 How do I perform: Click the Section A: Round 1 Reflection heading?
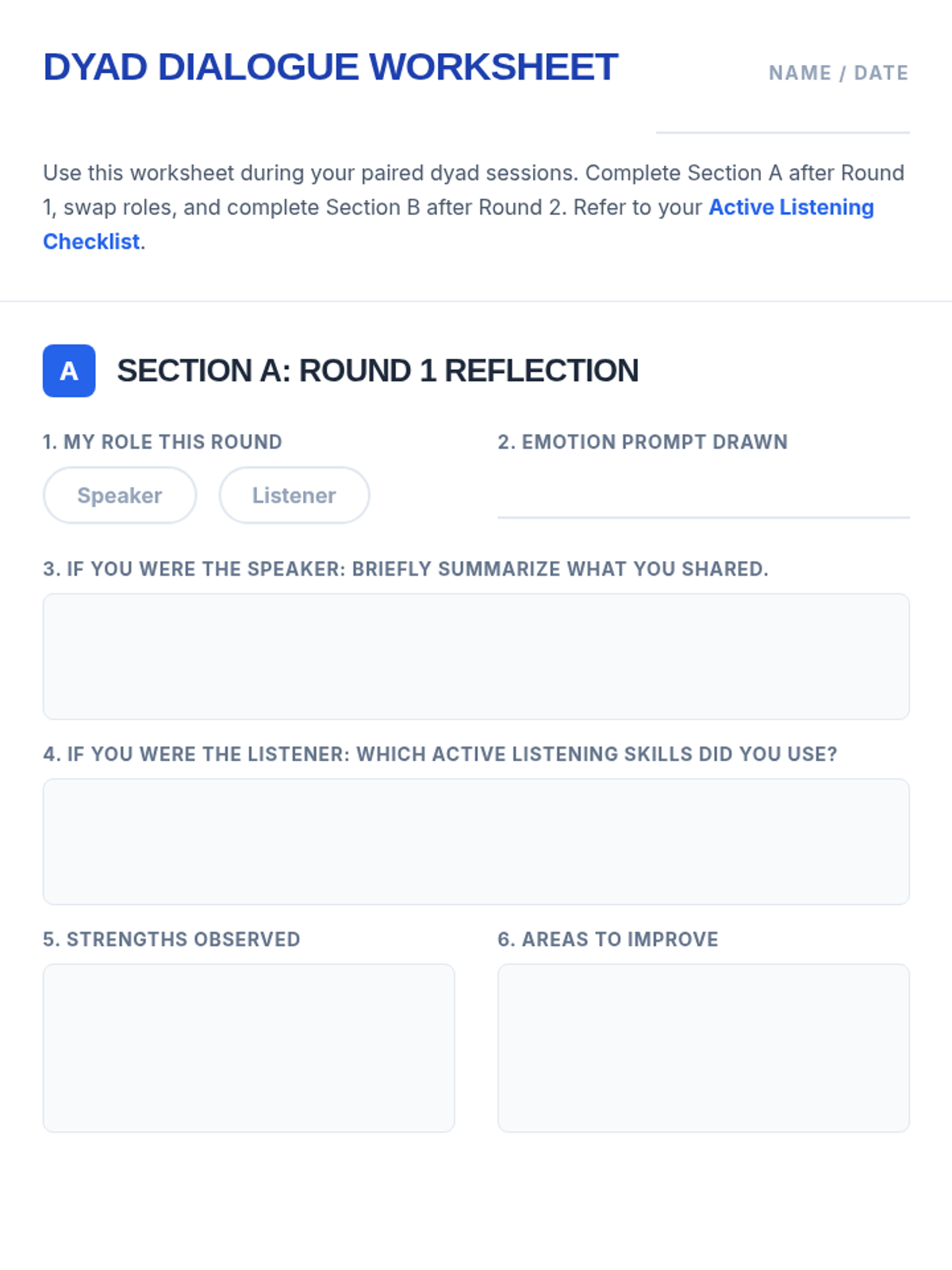pos(378,371)
